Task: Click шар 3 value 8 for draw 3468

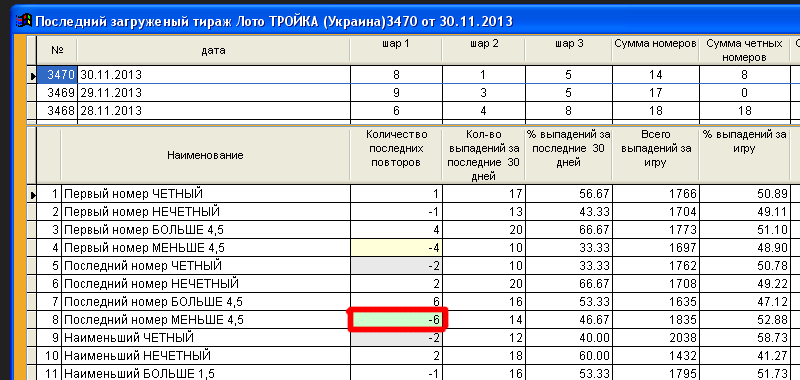Action: click(x=568, y=111)
